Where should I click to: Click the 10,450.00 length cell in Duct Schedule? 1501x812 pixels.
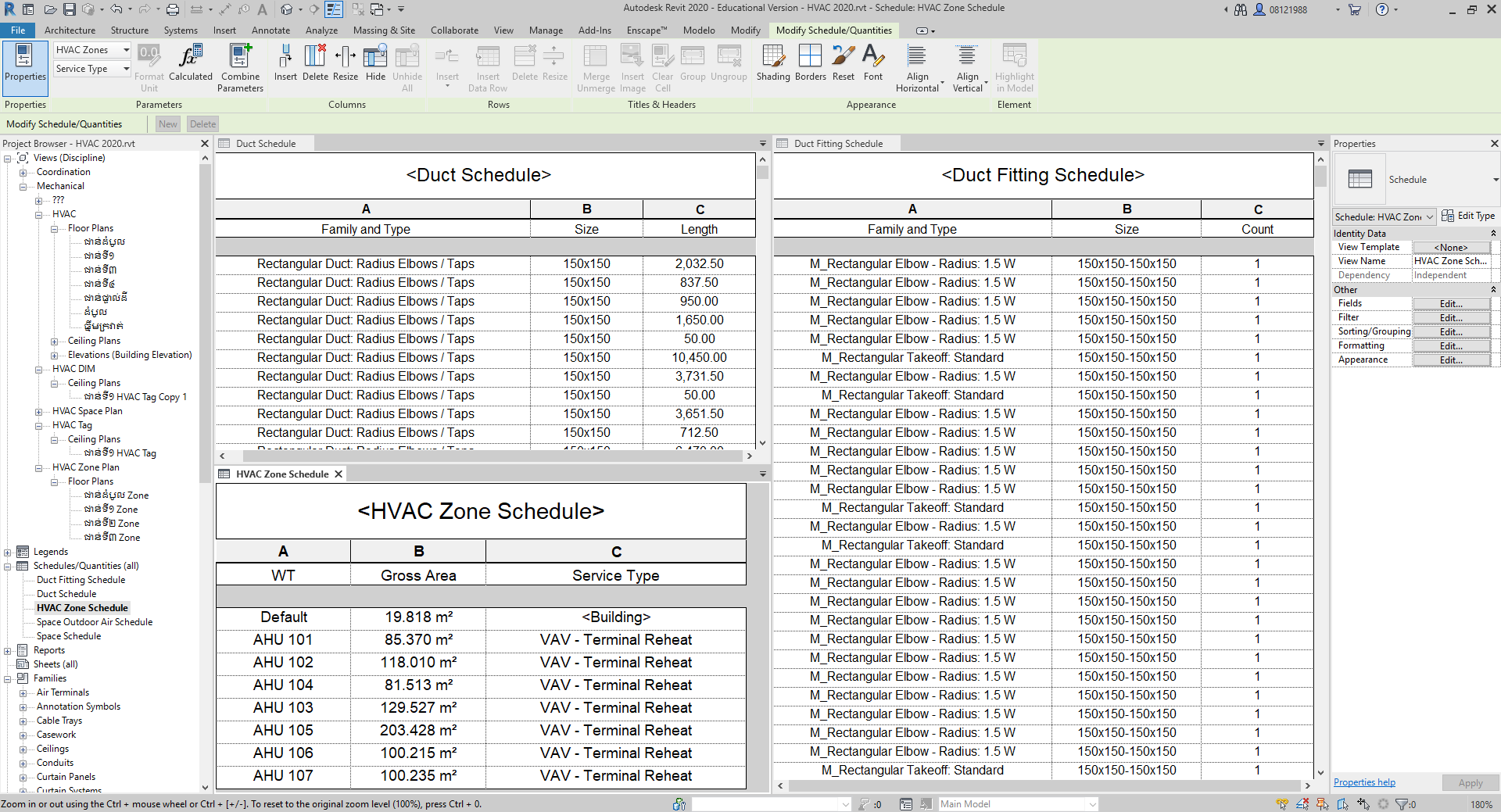click(699, 358)
